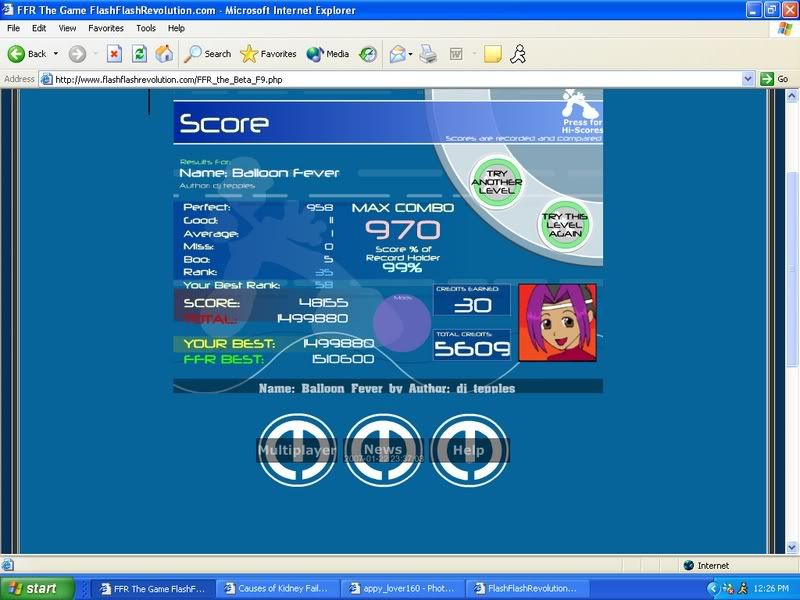800x600 pixels.
Task: Open Favorites from the toolbar star
Action: click(268, 54)
